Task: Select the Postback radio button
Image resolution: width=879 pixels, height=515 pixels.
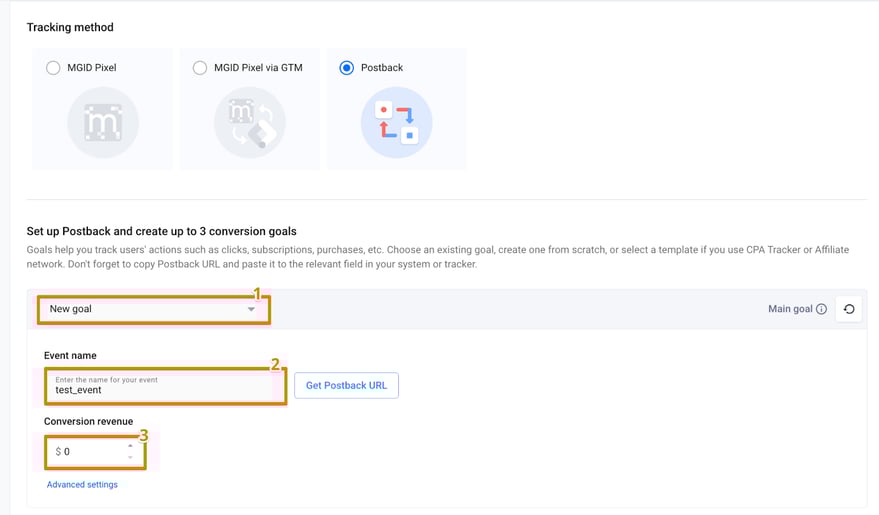Action: [x=347, y=68]
